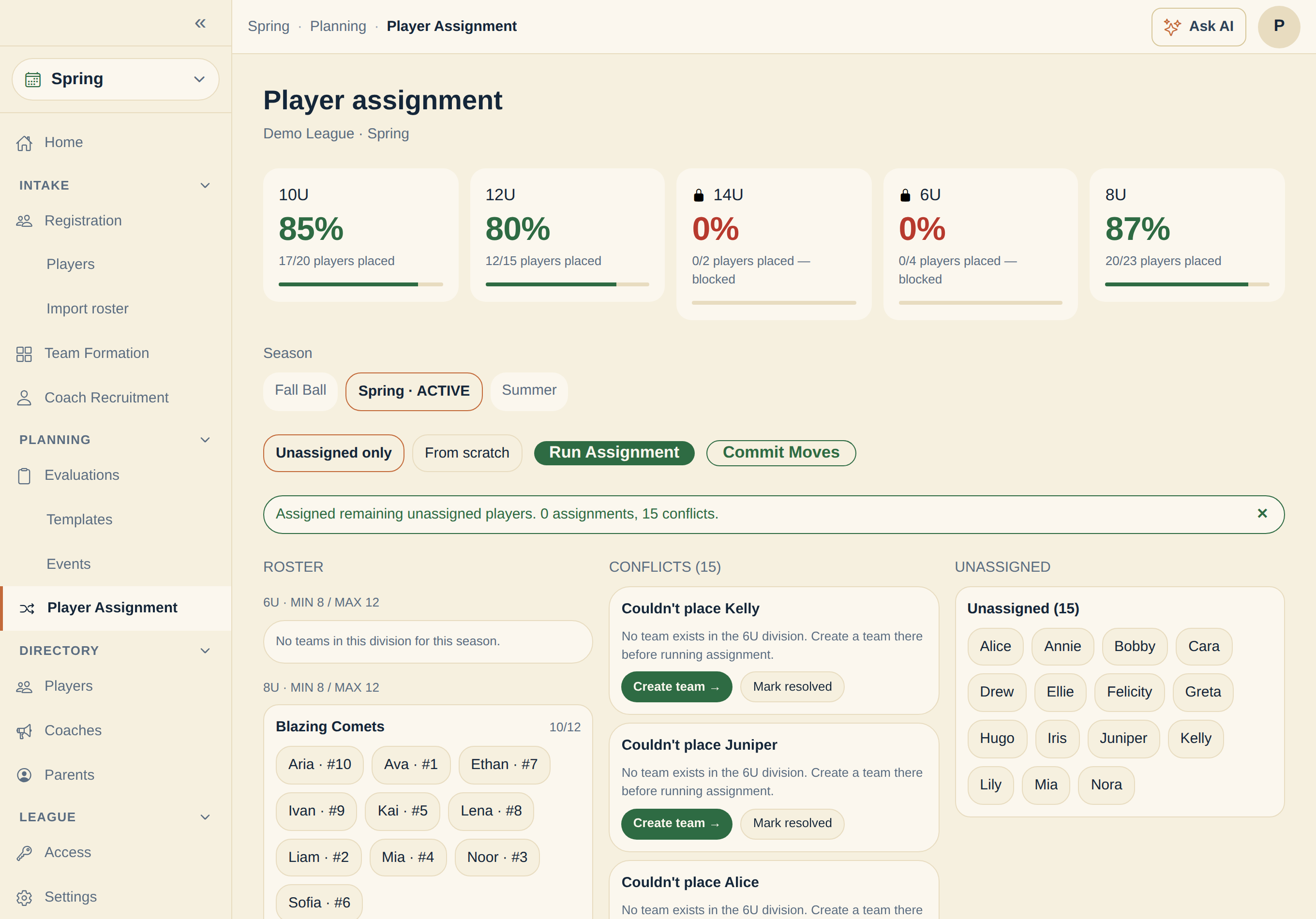Click the 12U progress bar
The width and height of the screenshot is (1316, 919).
pos(568,284)
